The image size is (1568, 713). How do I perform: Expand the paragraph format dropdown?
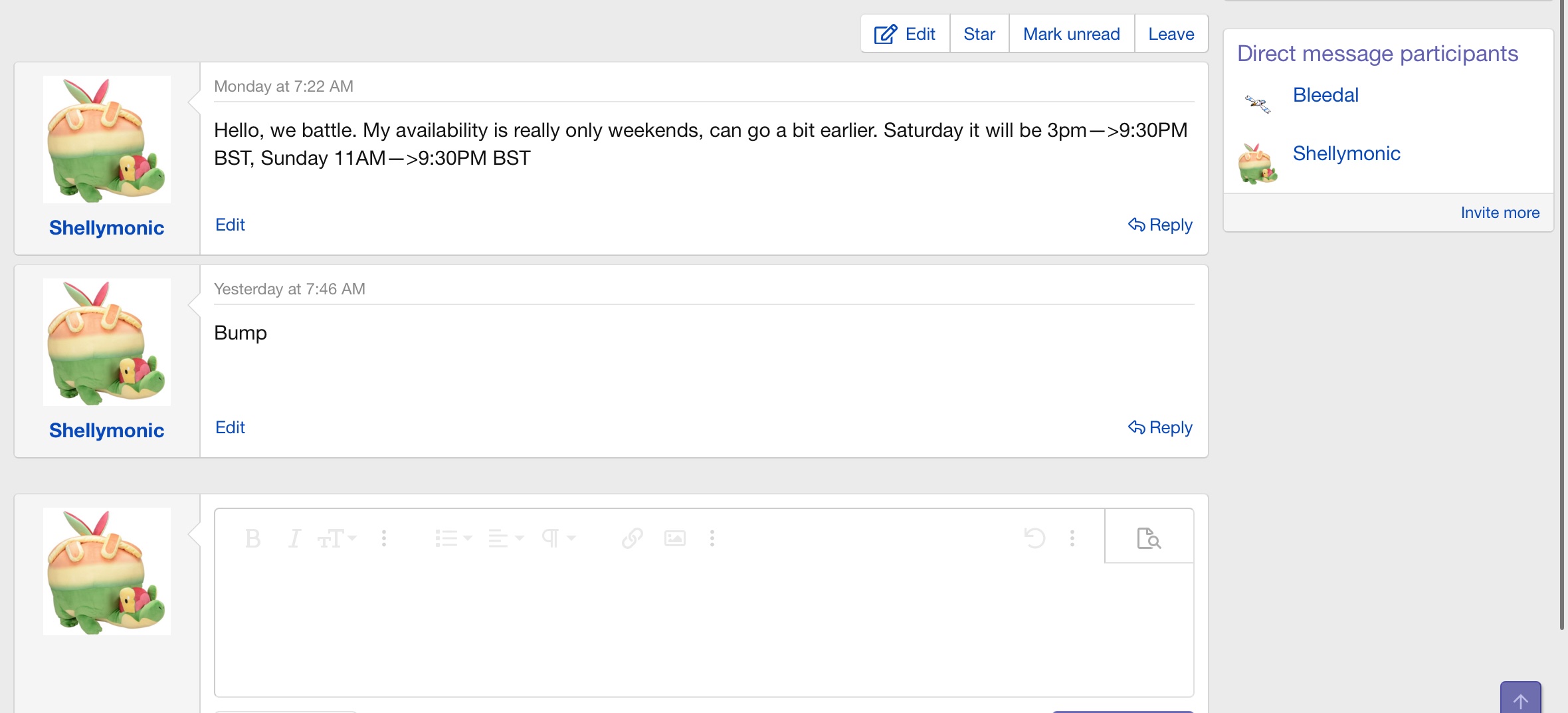click(558, 538)
